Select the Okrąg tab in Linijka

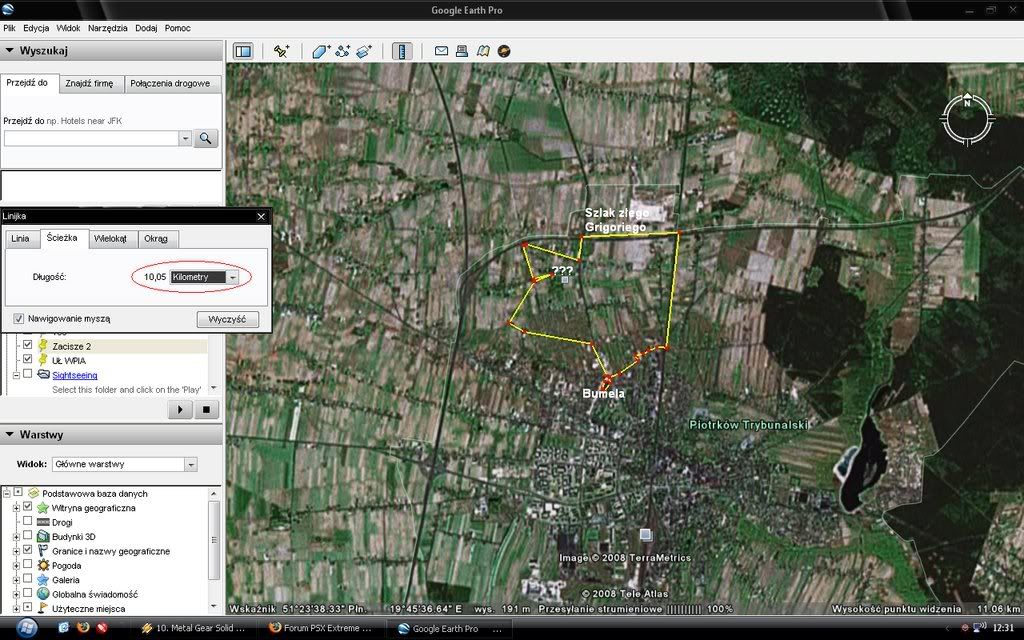(x=156, y=238)
